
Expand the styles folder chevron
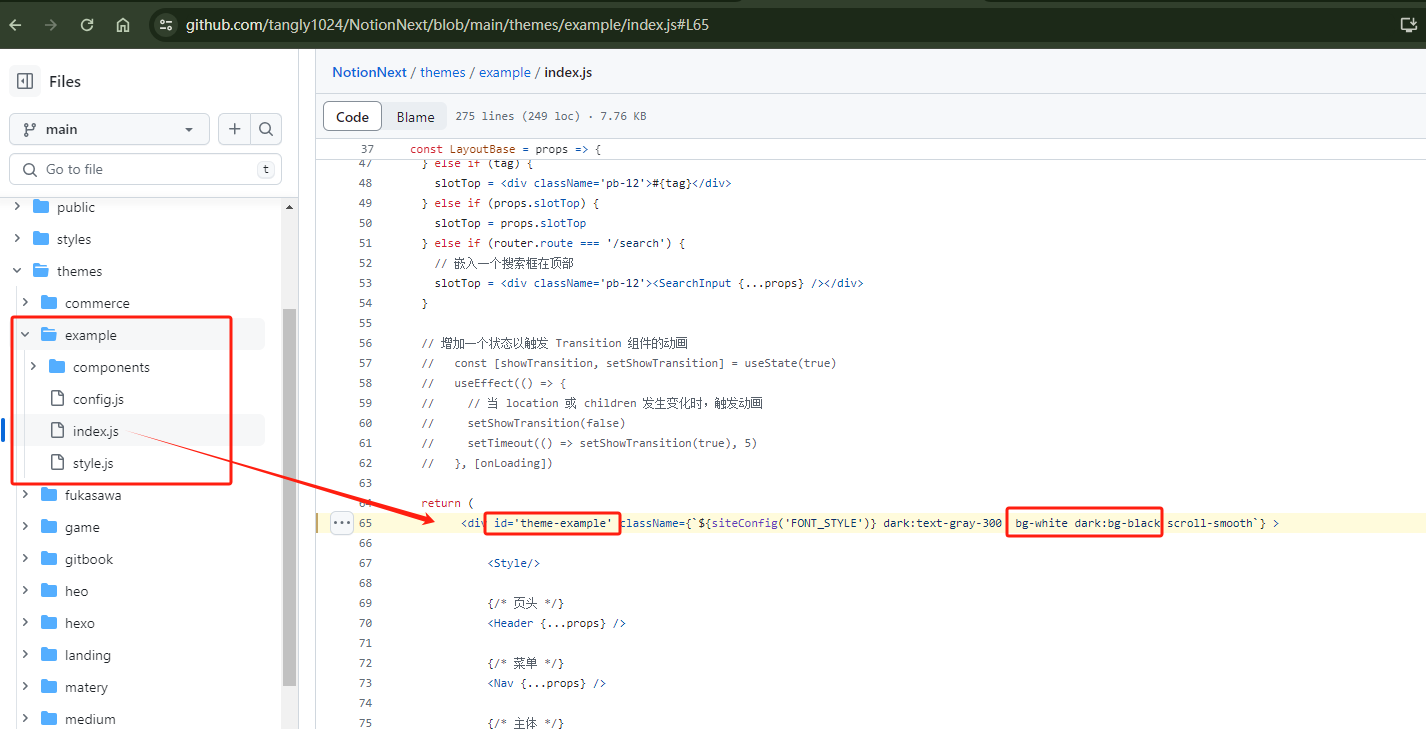click(x=17, y=239)
